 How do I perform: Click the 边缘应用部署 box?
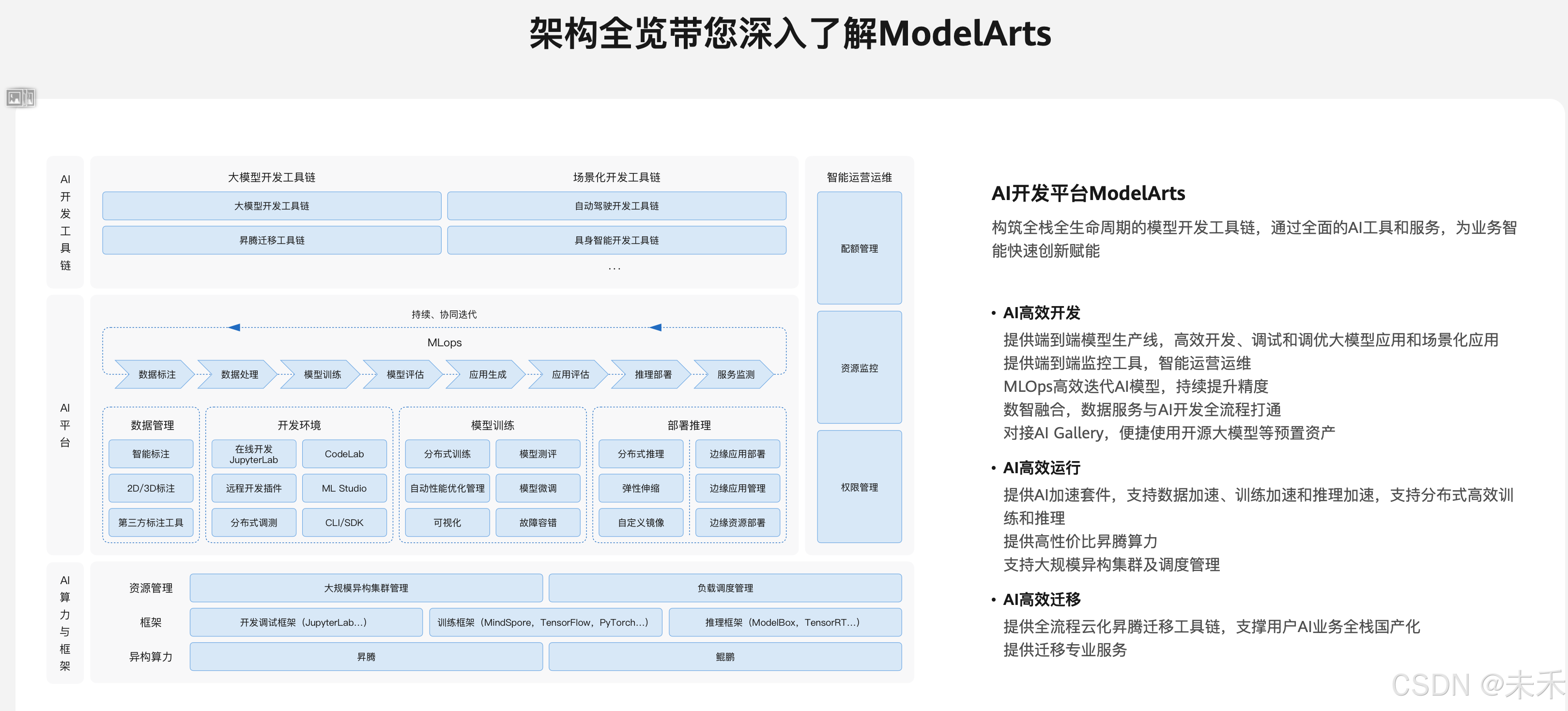pos(737,454)
